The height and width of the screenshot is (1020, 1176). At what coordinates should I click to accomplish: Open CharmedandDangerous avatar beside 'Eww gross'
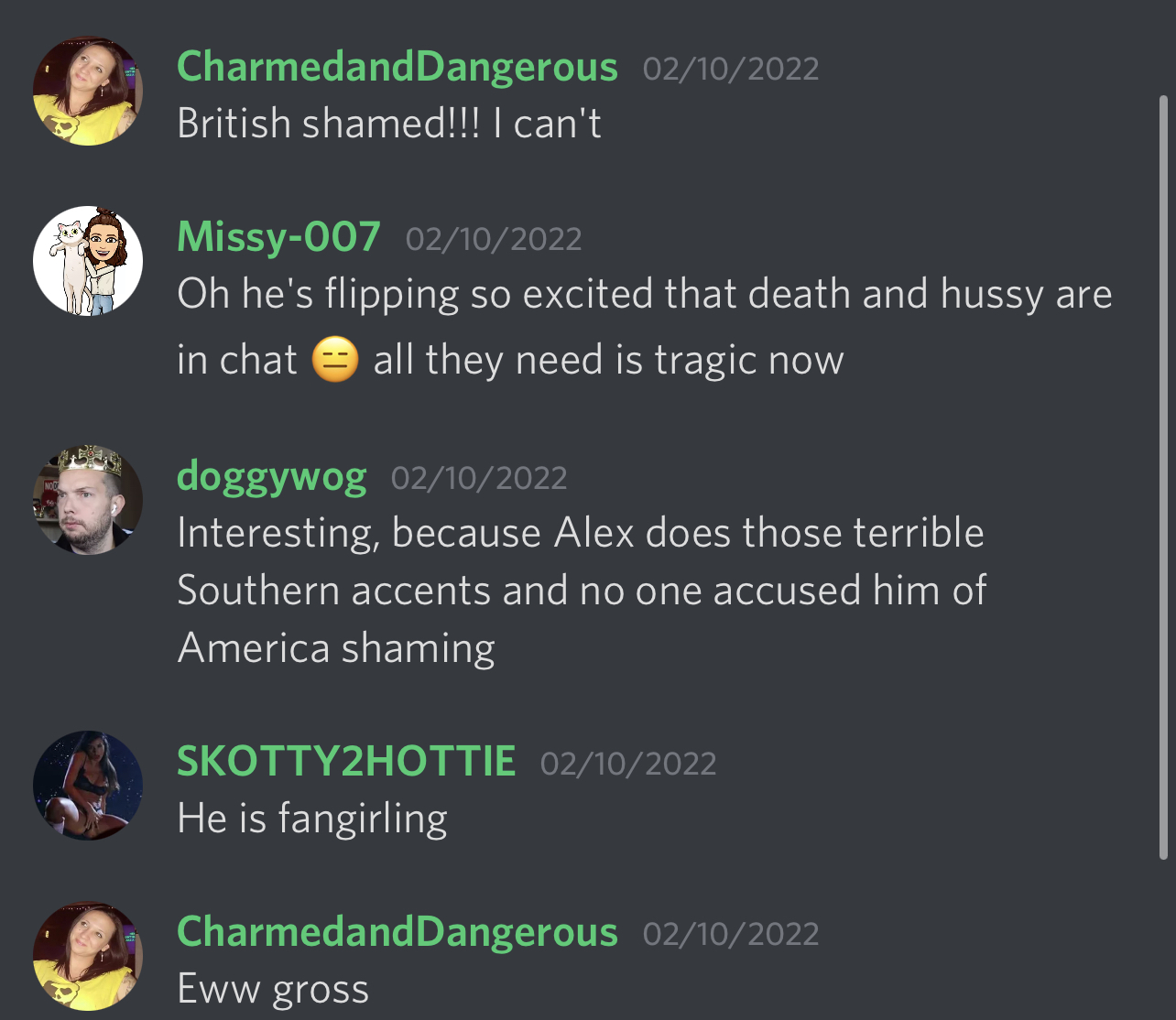88,956
